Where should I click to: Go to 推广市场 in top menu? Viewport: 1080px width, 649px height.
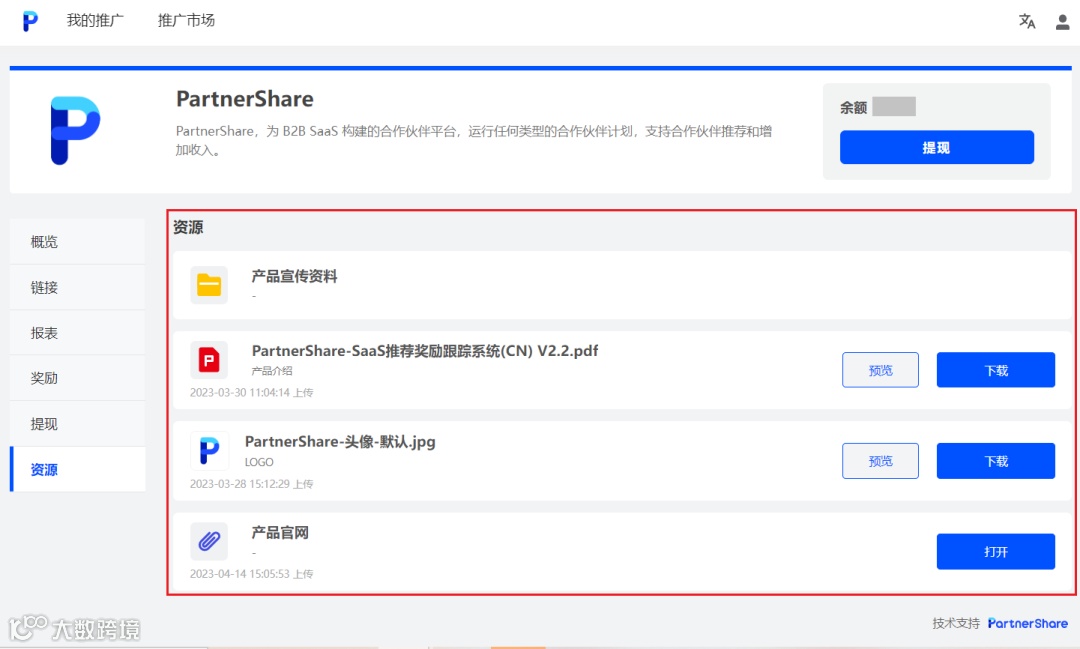tap(186, 21)
